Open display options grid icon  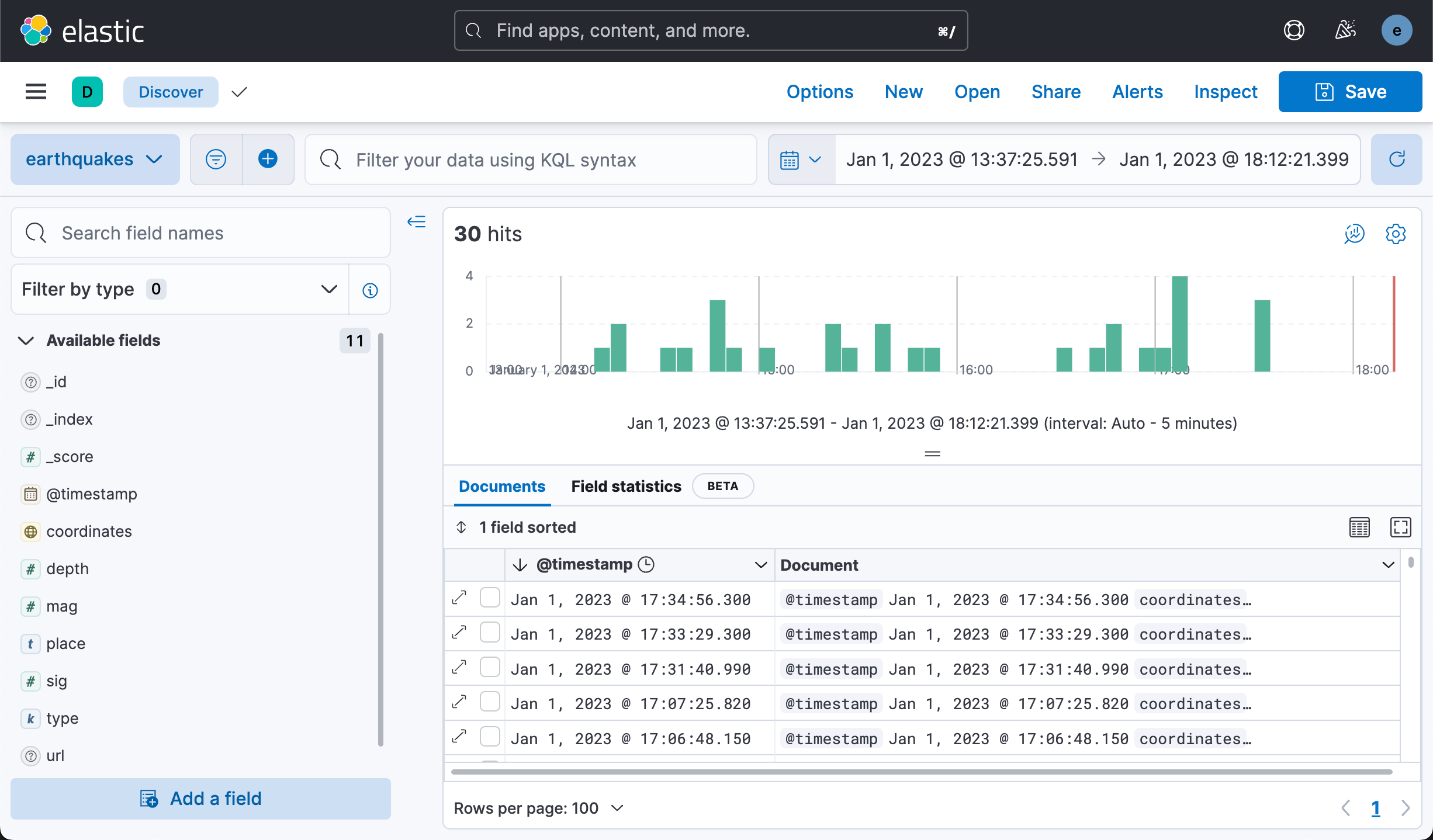[1359, 527]
